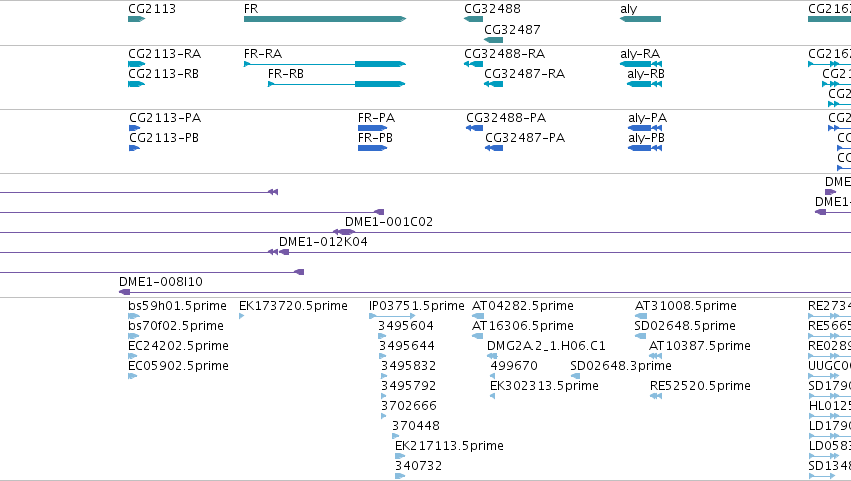Viewport: 851px width, 481px height.
Task: Select the EK217113.5prime EST
Action: [x=400, y=456]
